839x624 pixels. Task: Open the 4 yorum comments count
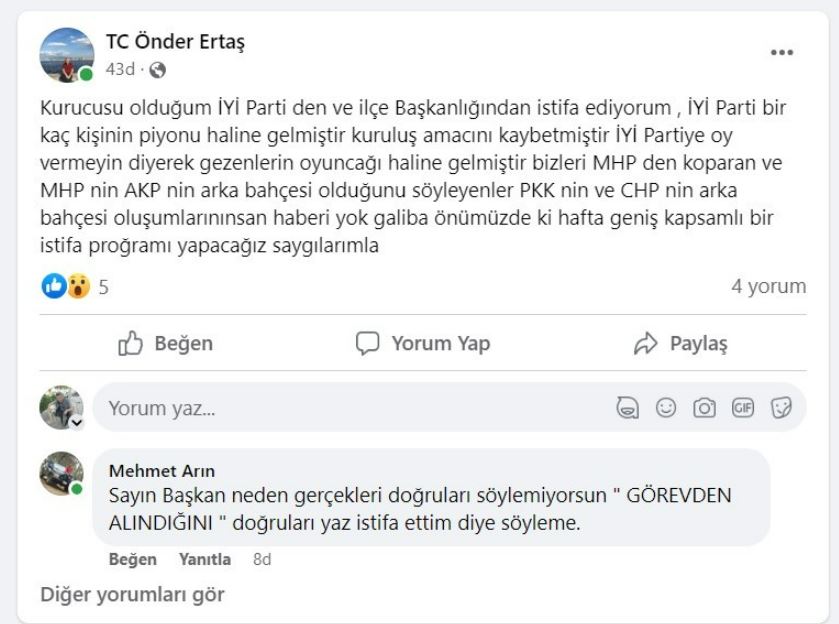pyautogui.click(x=768, y=287)
